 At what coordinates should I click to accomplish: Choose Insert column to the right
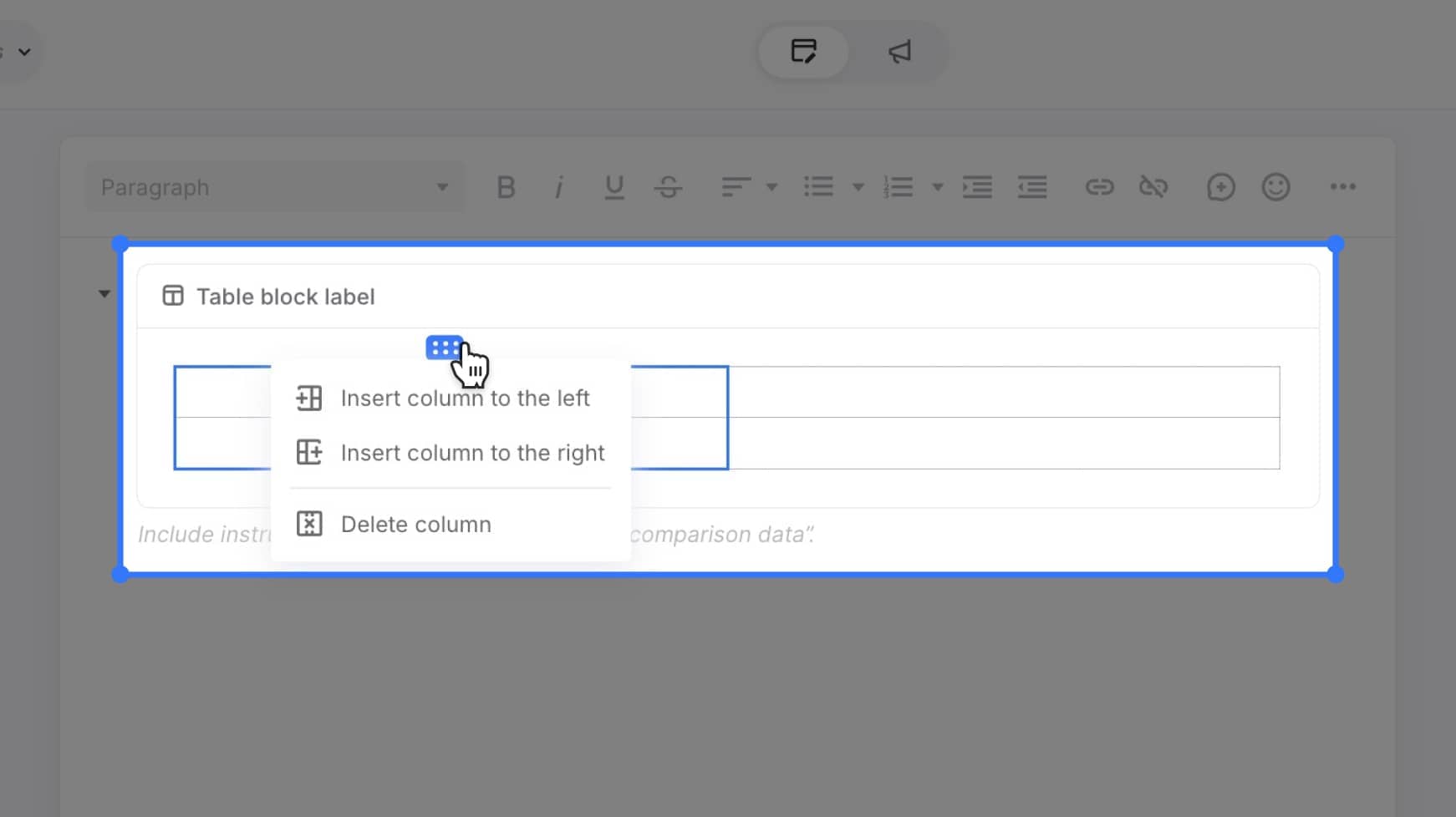451,453
